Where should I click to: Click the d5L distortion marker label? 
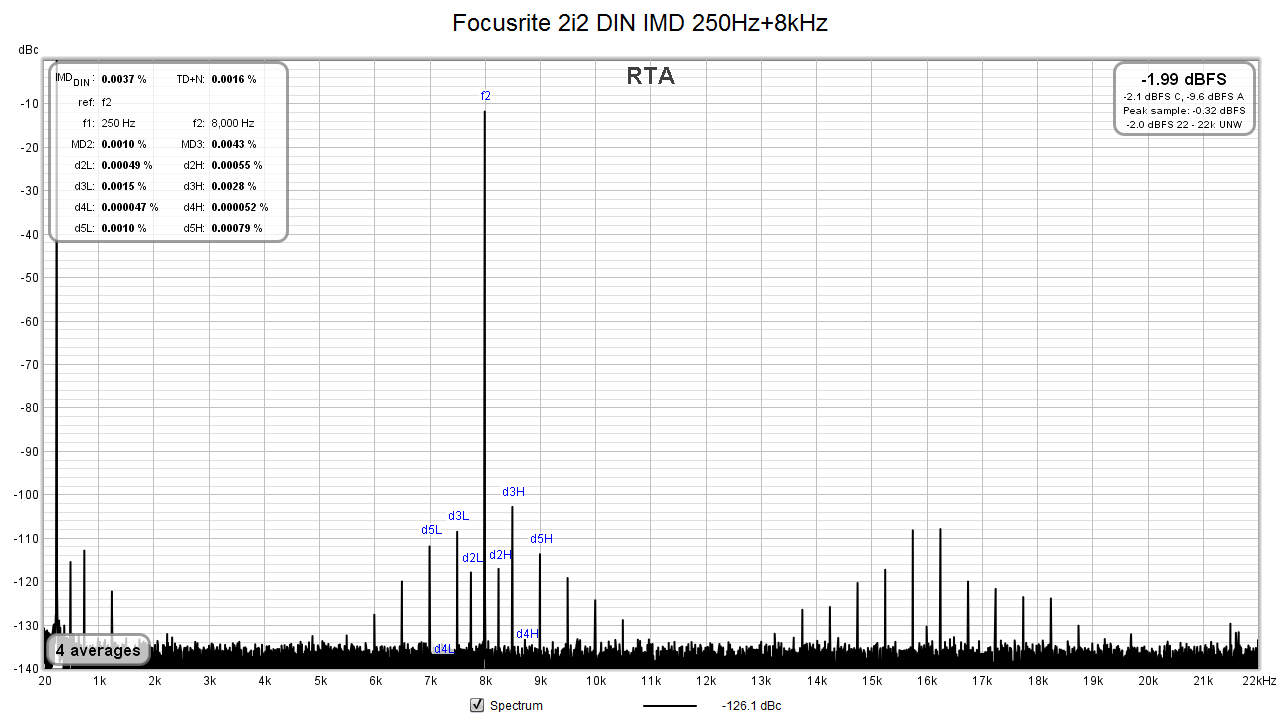(x=431, y=530)
